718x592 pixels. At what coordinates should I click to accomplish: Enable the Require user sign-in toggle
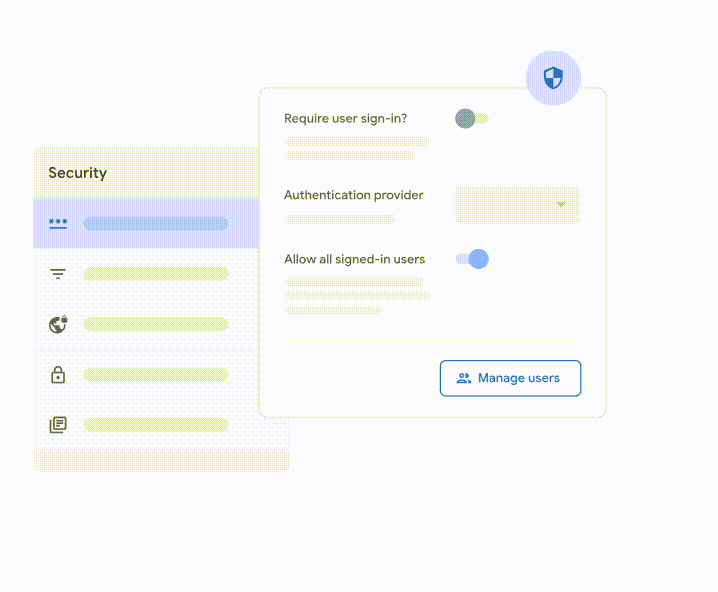pos(471,119)
